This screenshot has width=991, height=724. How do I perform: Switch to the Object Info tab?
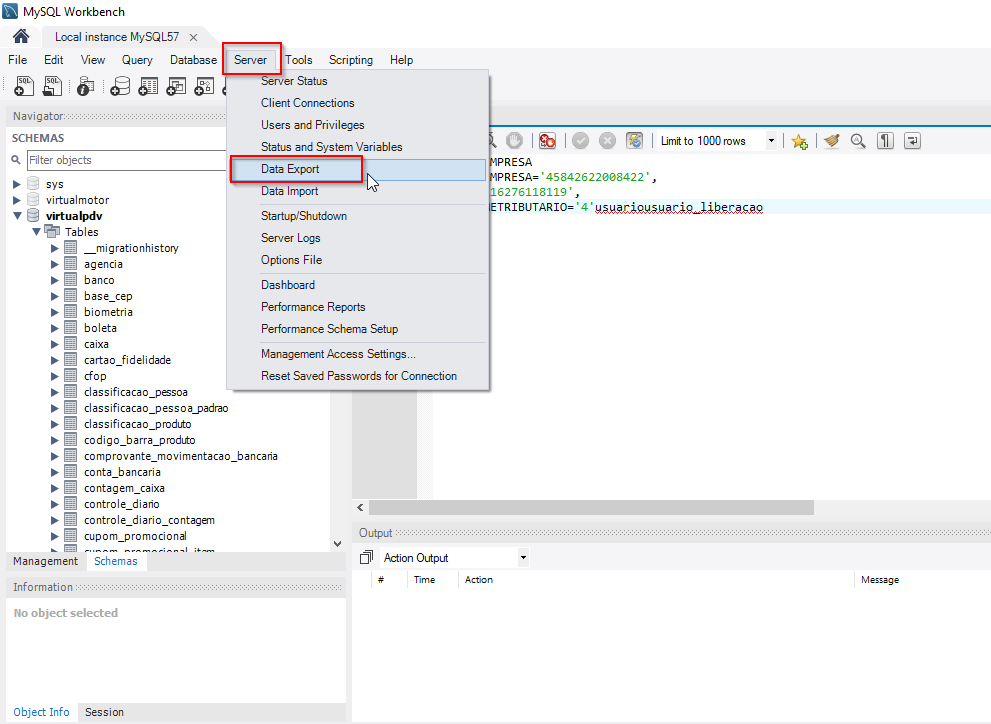tap(41, 712)
